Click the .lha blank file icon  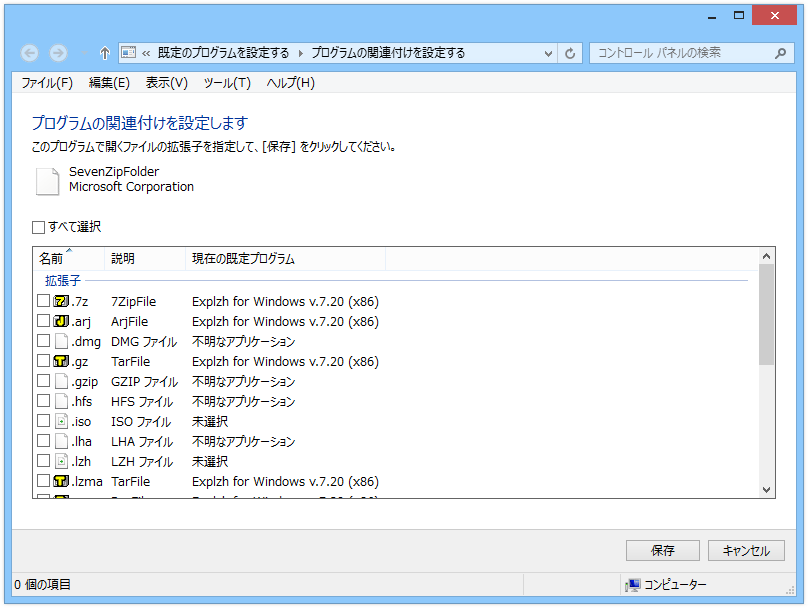pyautogui.click(x=61, y=441)
